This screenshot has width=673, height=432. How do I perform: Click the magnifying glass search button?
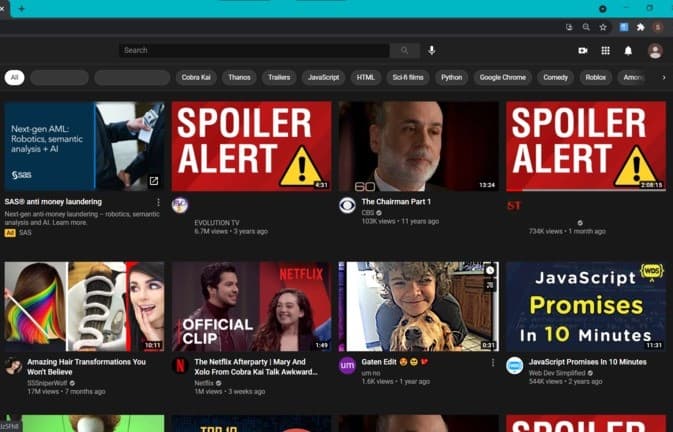click(x=404, y=50)
